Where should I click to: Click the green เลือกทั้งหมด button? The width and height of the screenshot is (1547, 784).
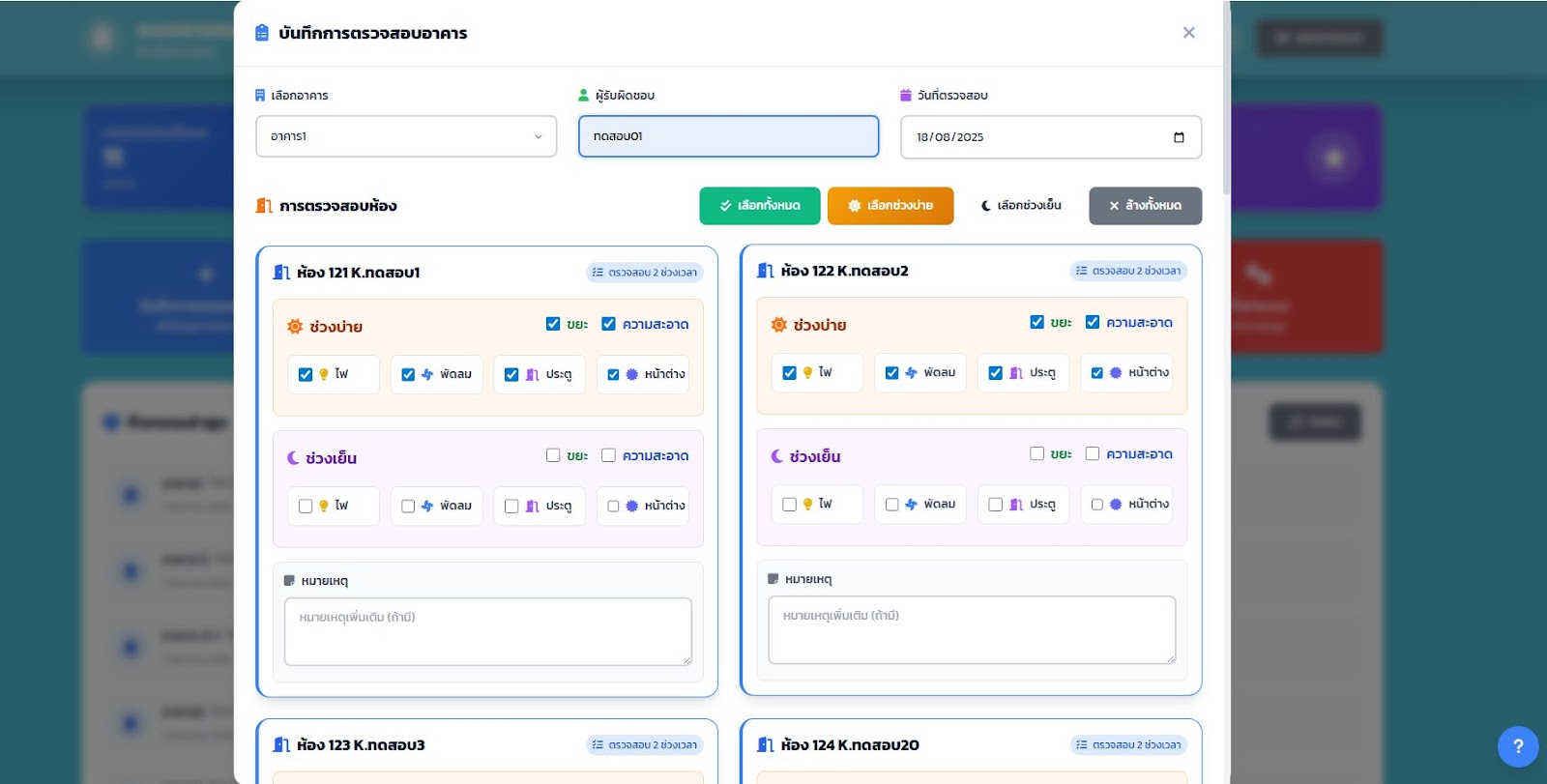pyautogui.click(x=760, y=206)
